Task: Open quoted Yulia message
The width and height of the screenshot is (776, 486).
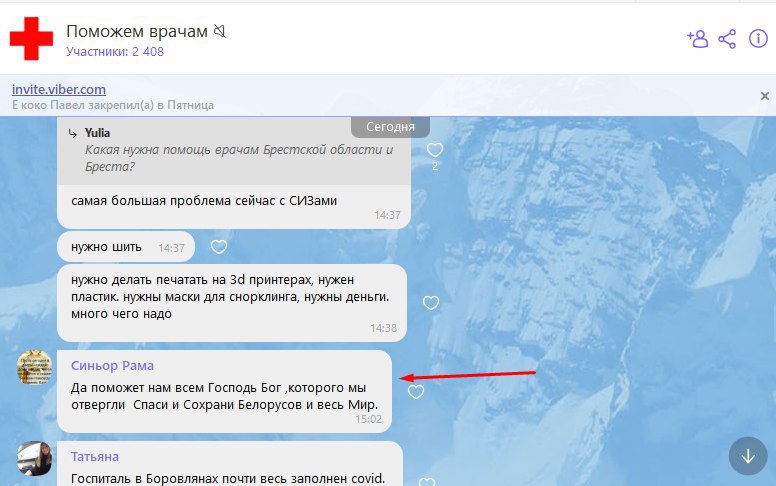Action: [234, 150]
